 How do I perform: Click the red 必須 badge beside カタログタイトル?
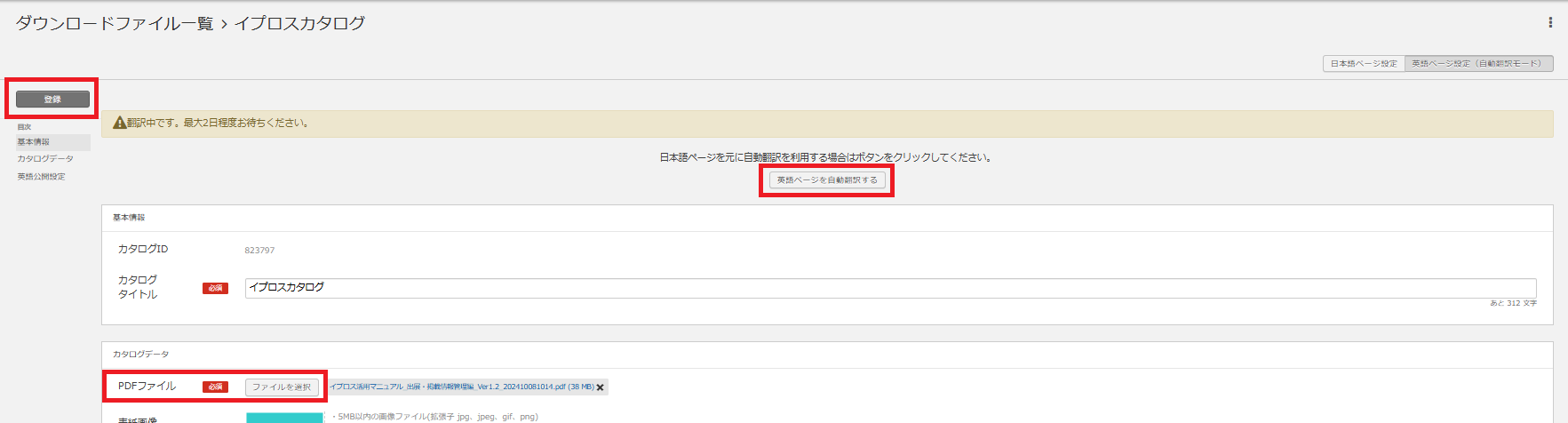[215, 288]
